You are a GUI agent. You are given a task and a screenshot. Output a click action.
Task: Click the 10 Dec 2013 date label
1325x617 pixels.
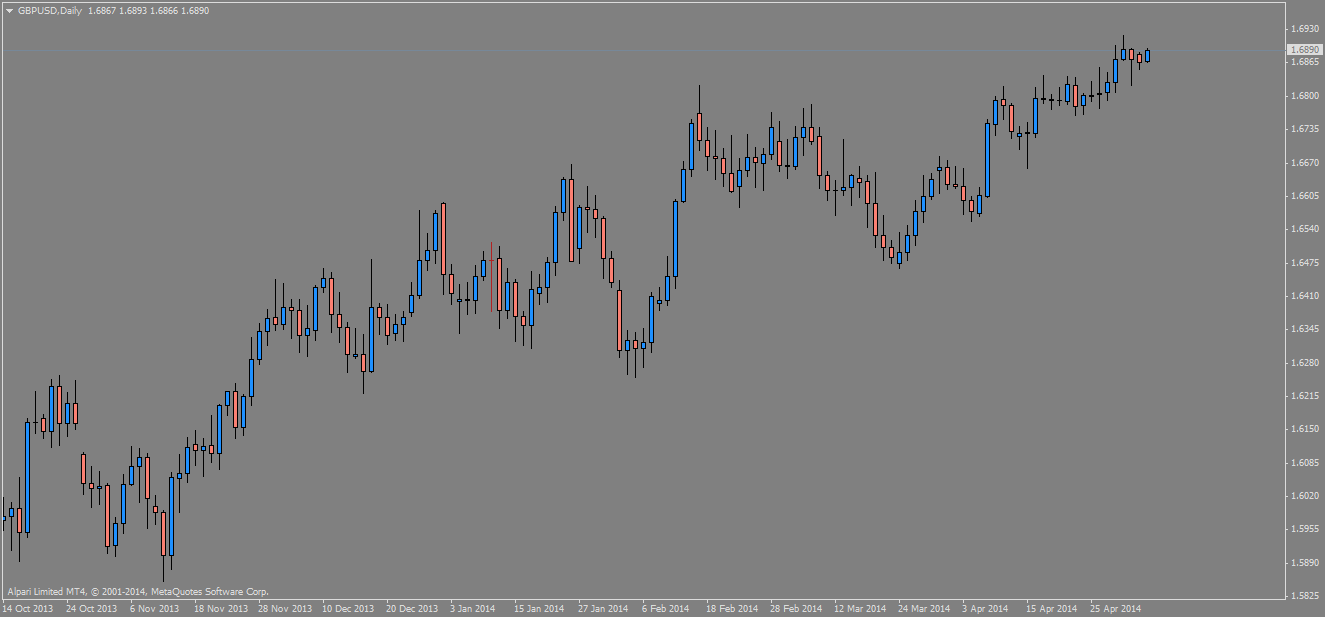point(348,608)
